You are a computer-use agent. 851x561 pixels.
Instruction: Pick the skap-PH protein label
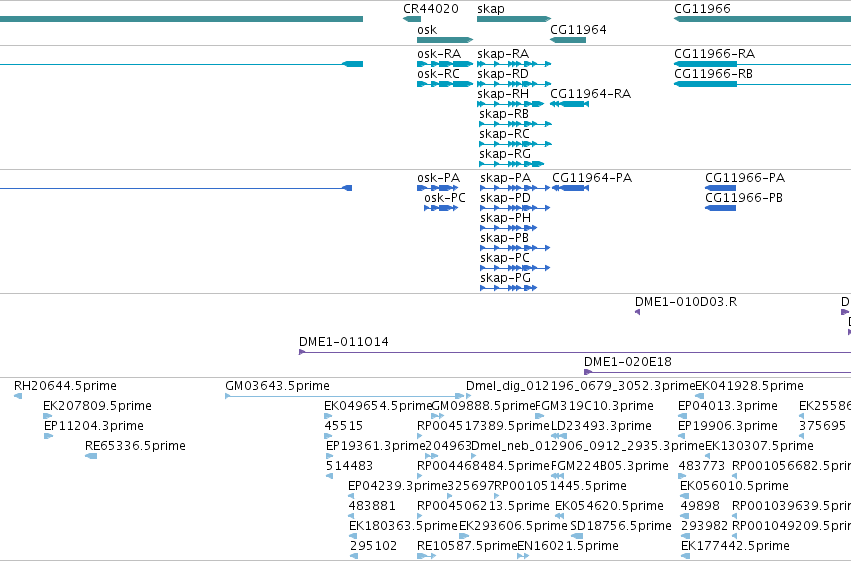coord(506,218)
